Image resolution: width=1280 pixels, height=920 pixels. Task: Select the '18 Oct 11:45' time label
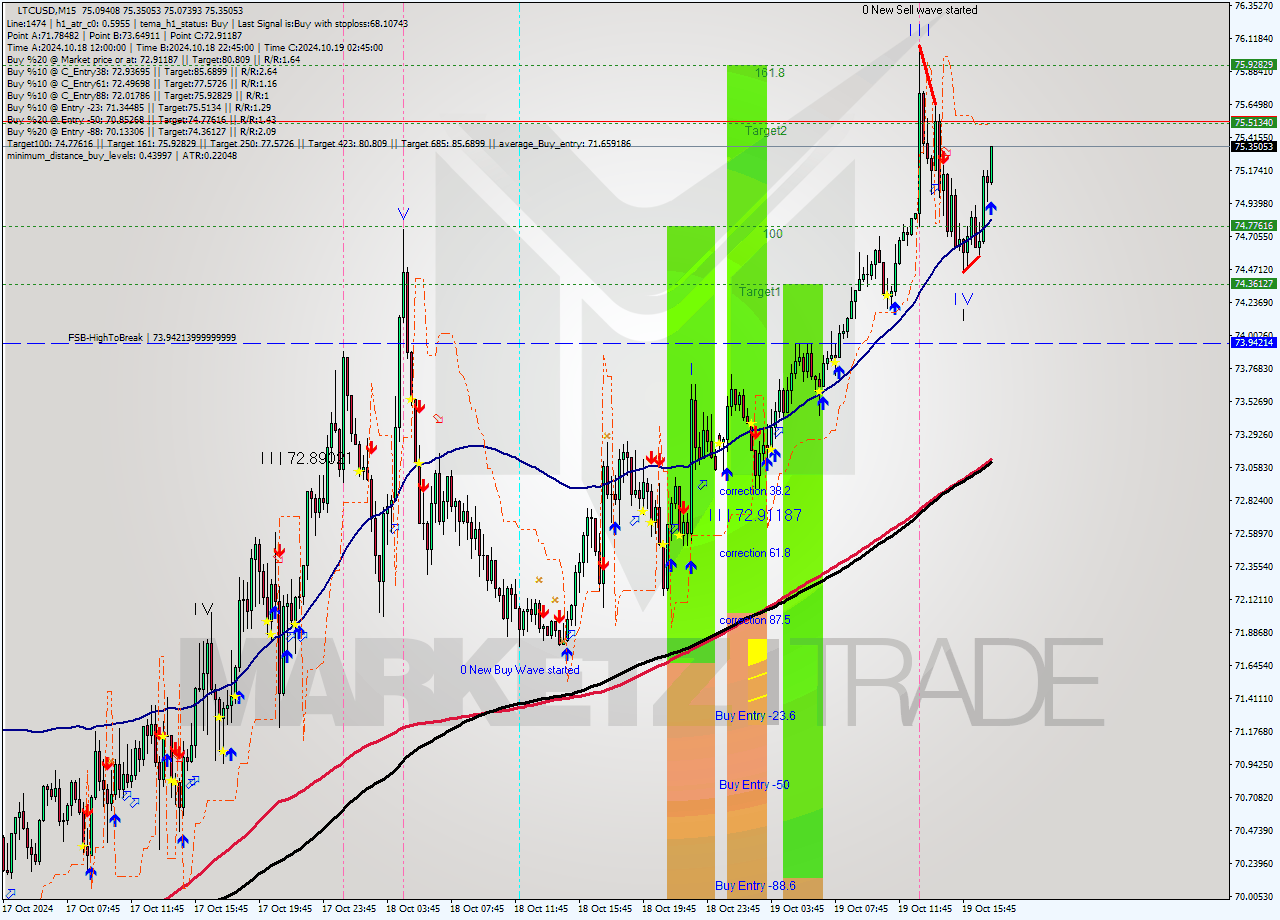point(541,909)
